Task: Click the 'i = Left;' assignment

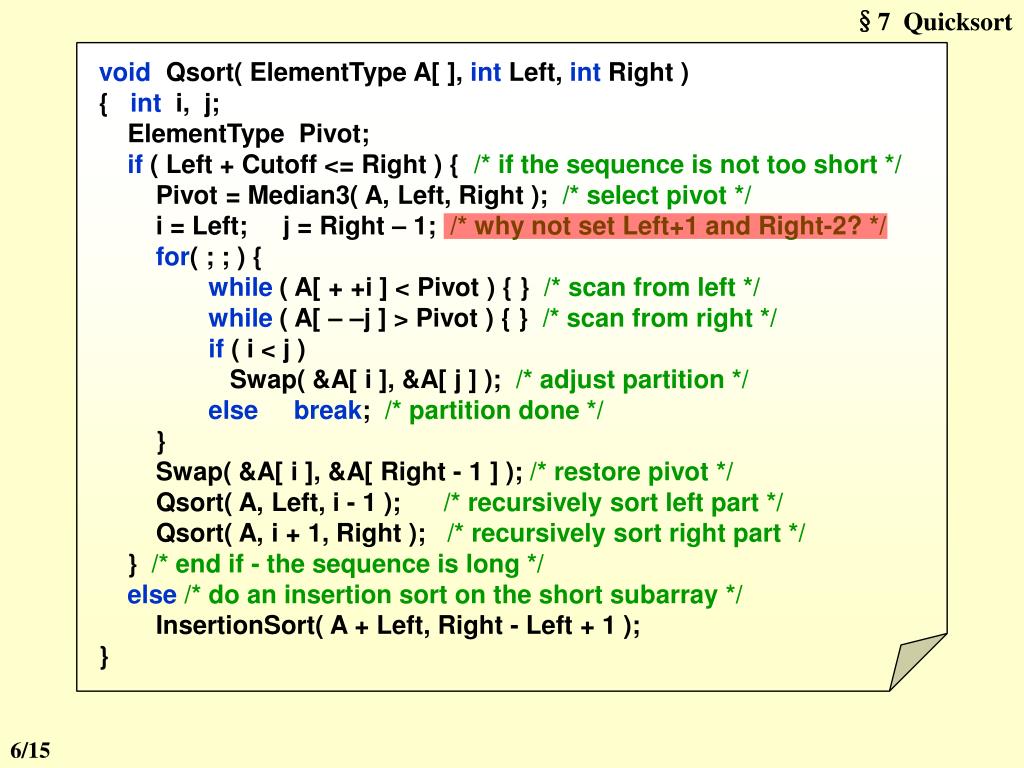Action: [202, 227]
